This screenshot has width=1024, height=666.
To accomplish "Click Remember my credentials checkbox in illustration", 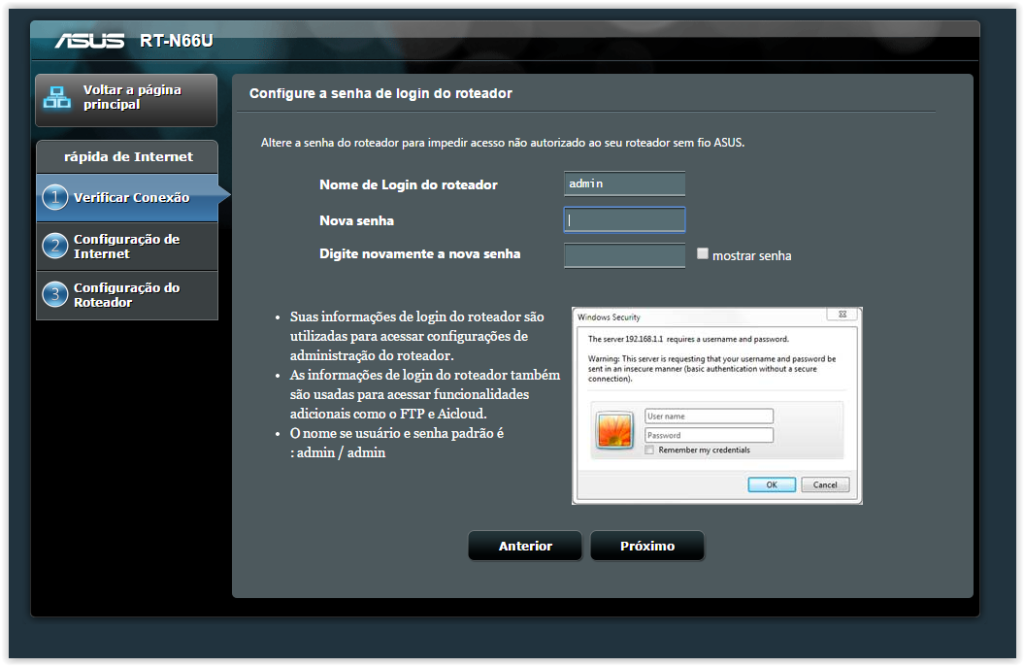I will pos(649,450).
